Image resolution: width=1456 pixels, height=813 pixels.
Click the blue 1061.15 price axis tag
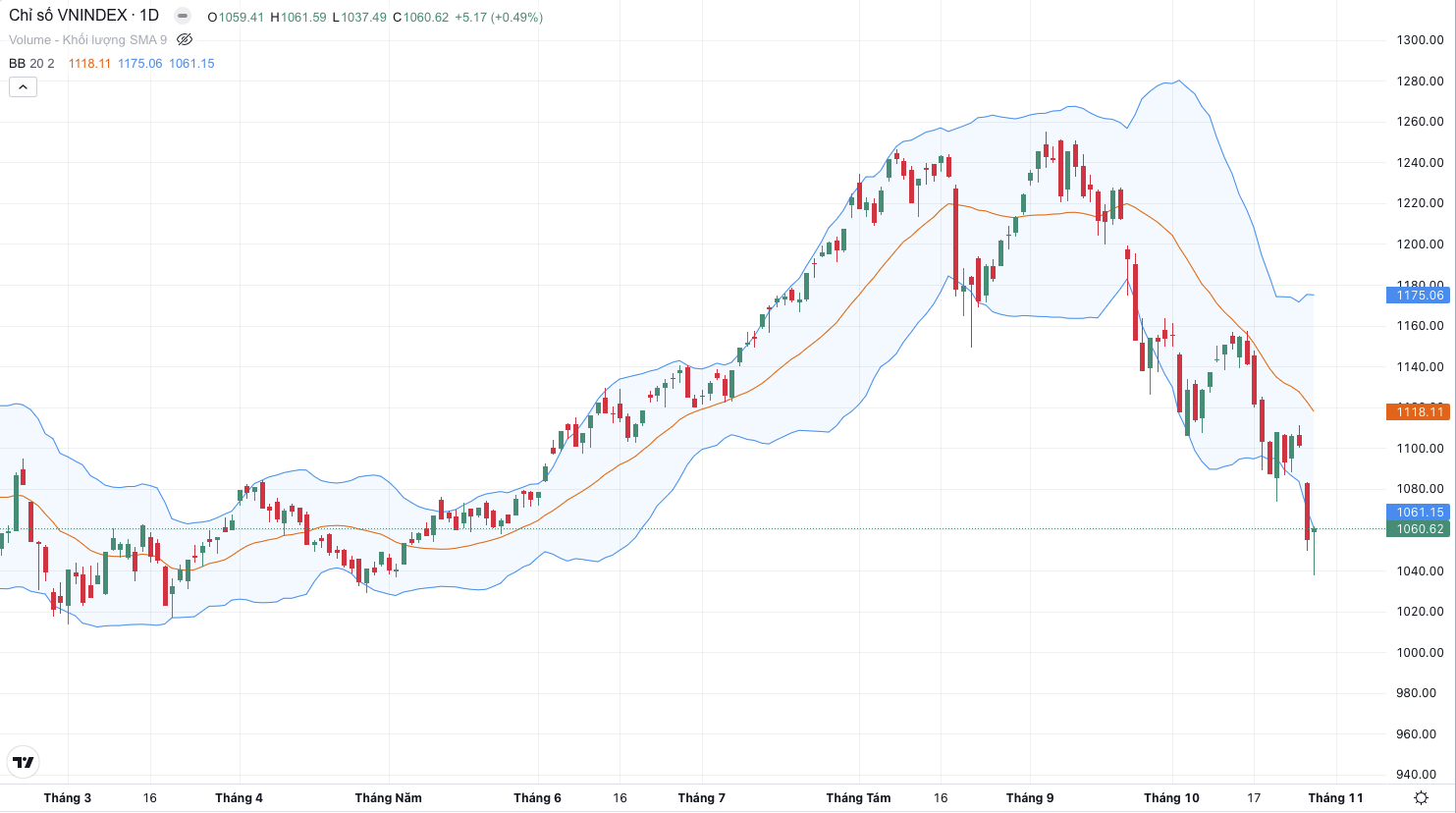coord(1420,513)
